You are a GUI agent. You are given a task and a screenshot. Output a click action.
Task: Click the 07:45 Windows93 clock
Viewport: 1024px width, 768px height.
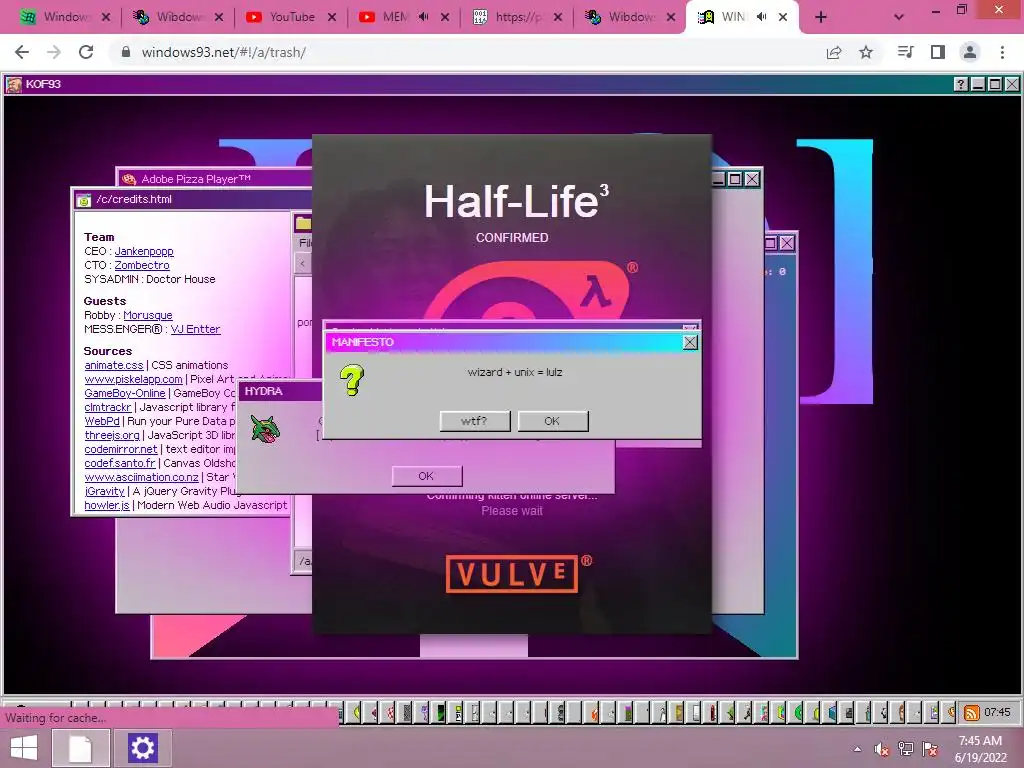click(x=997, y=712)
